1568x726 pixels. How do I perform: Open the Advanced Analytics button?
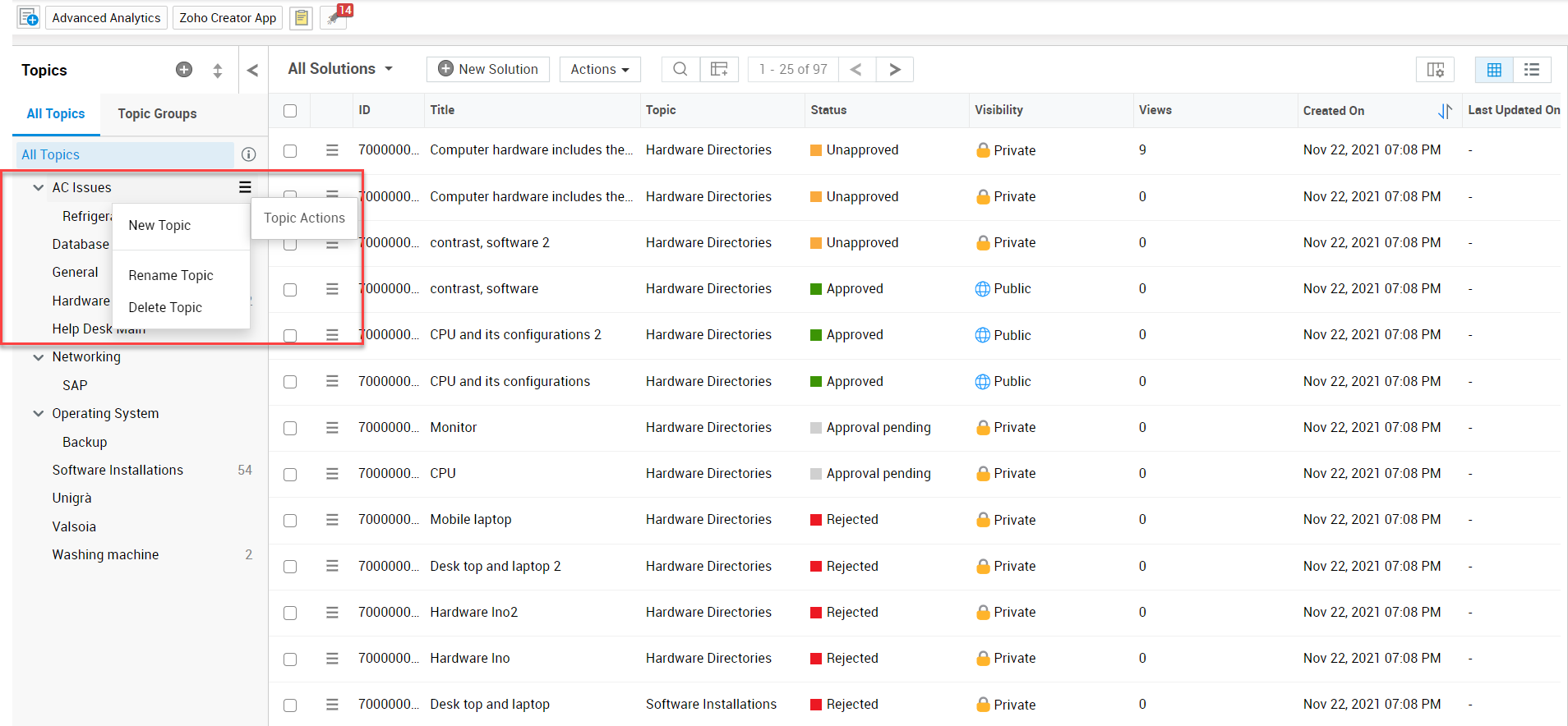[x=106, y=17]
